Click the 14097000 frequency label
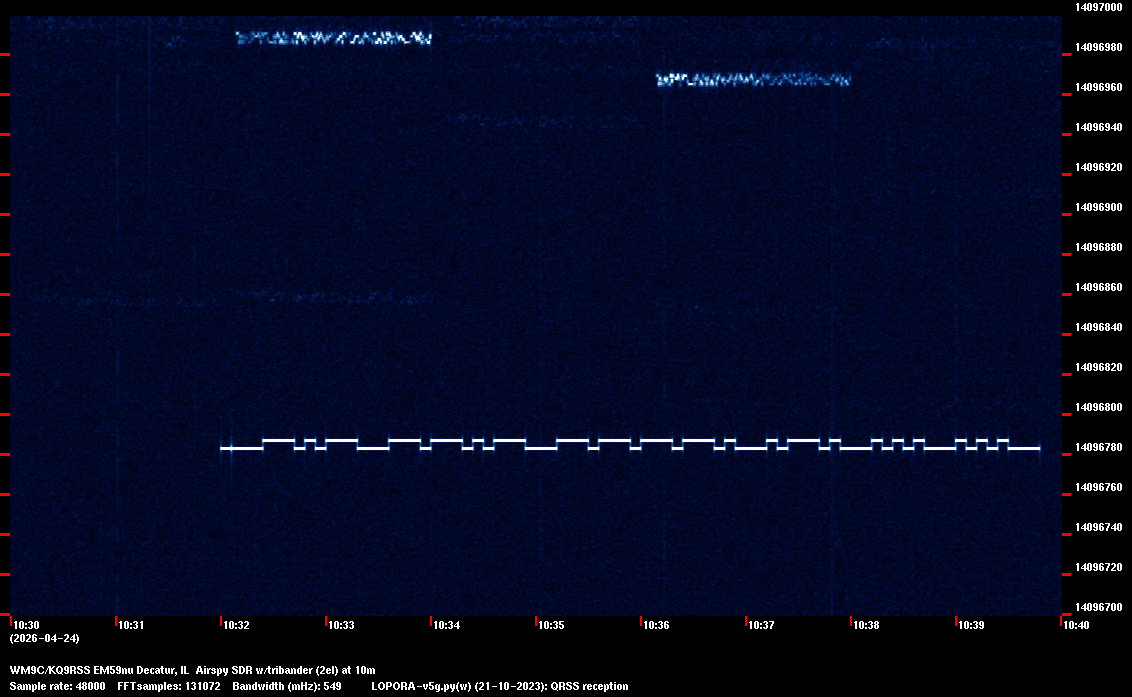Viewport: 1132px width, 697px height. [x=1098, y=7]
